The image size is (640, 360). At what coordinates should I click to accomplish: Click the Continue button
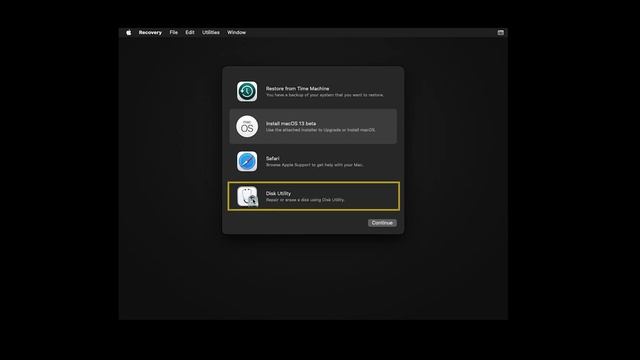[382, 223]
